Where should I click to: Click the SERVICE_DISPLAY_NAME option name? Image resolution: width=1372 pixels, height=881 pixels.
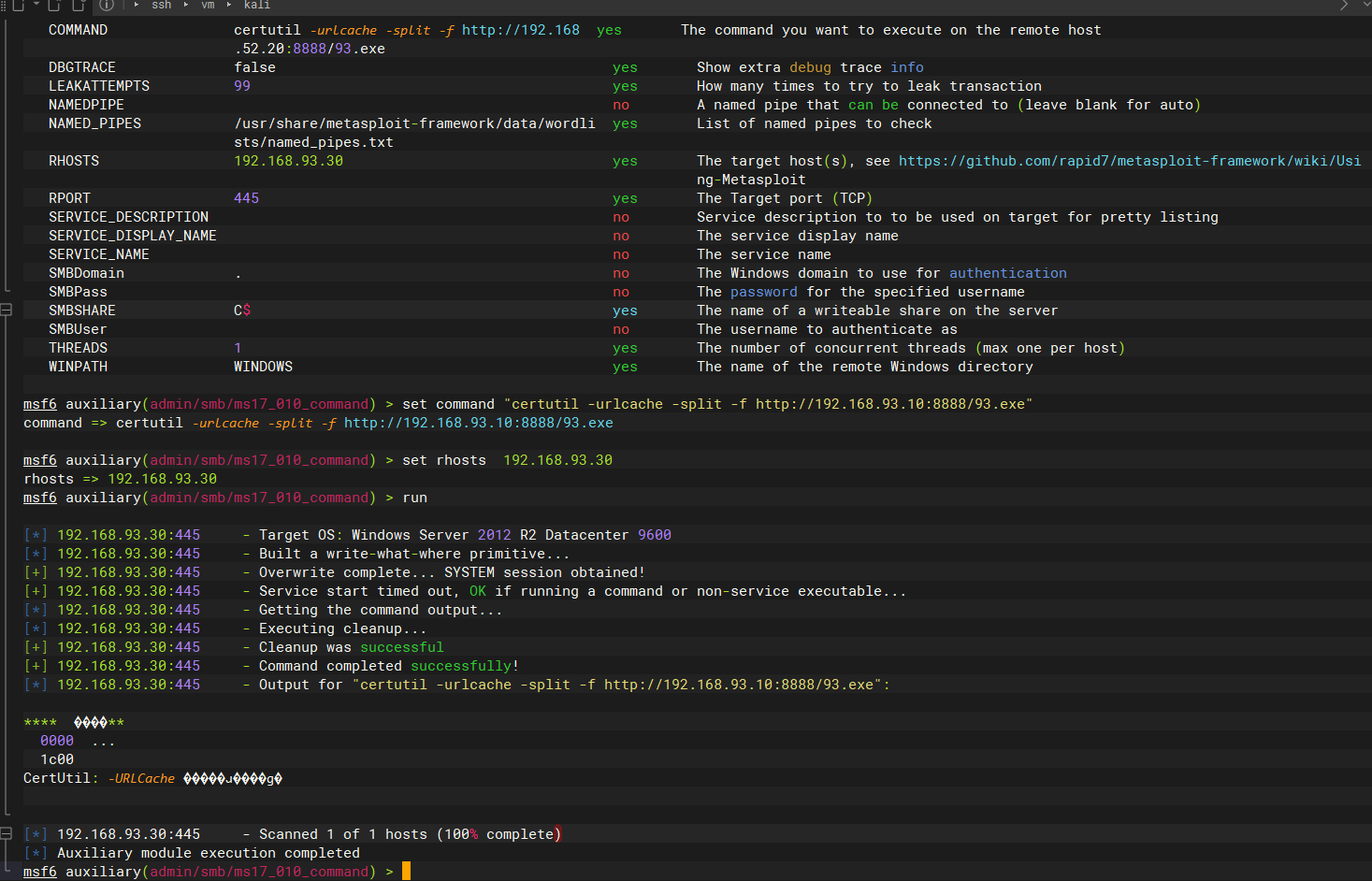click(133, 236)
